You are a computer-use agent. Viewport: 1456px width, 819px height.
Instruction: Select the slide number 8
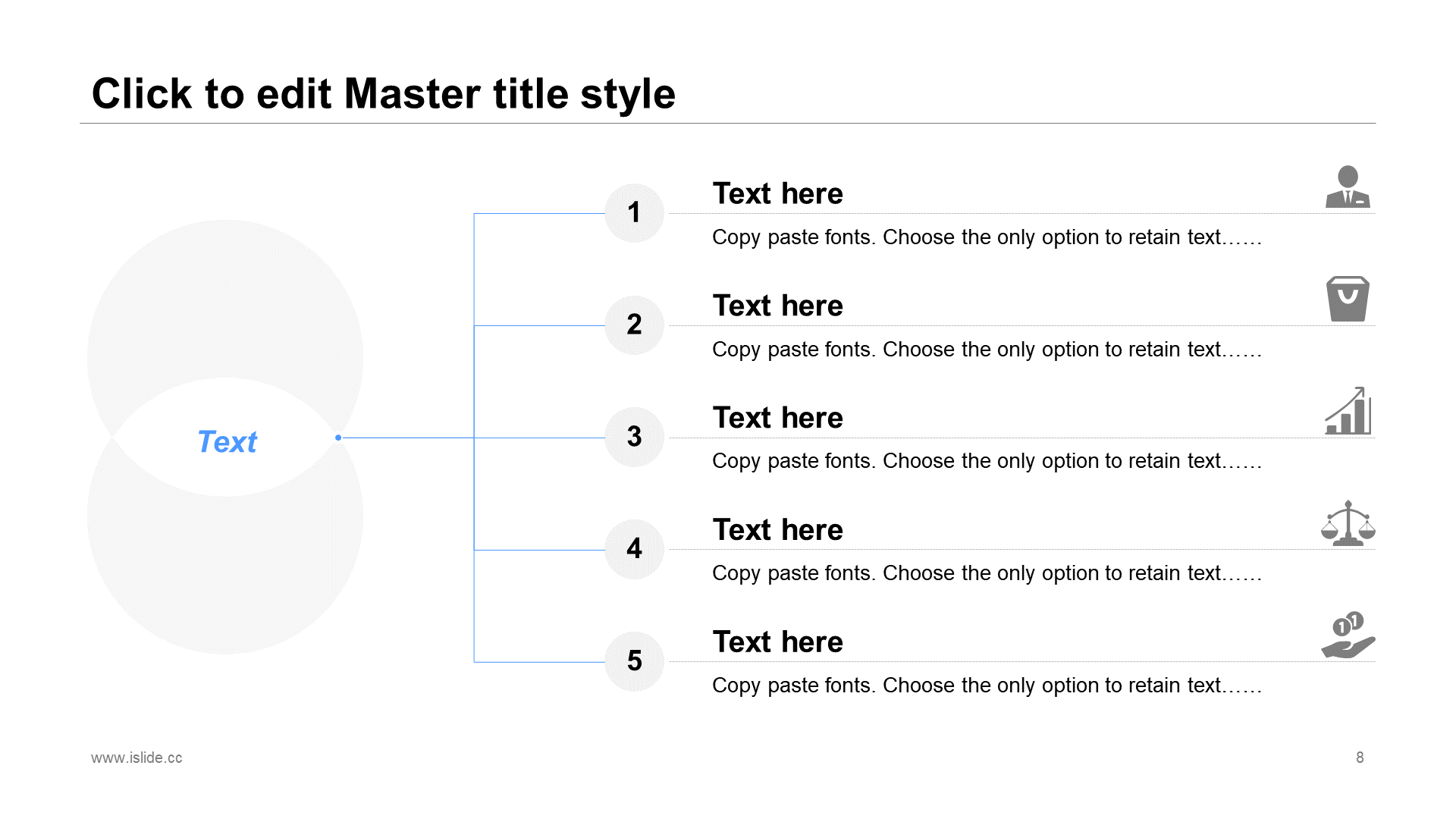coord(1360,758)
